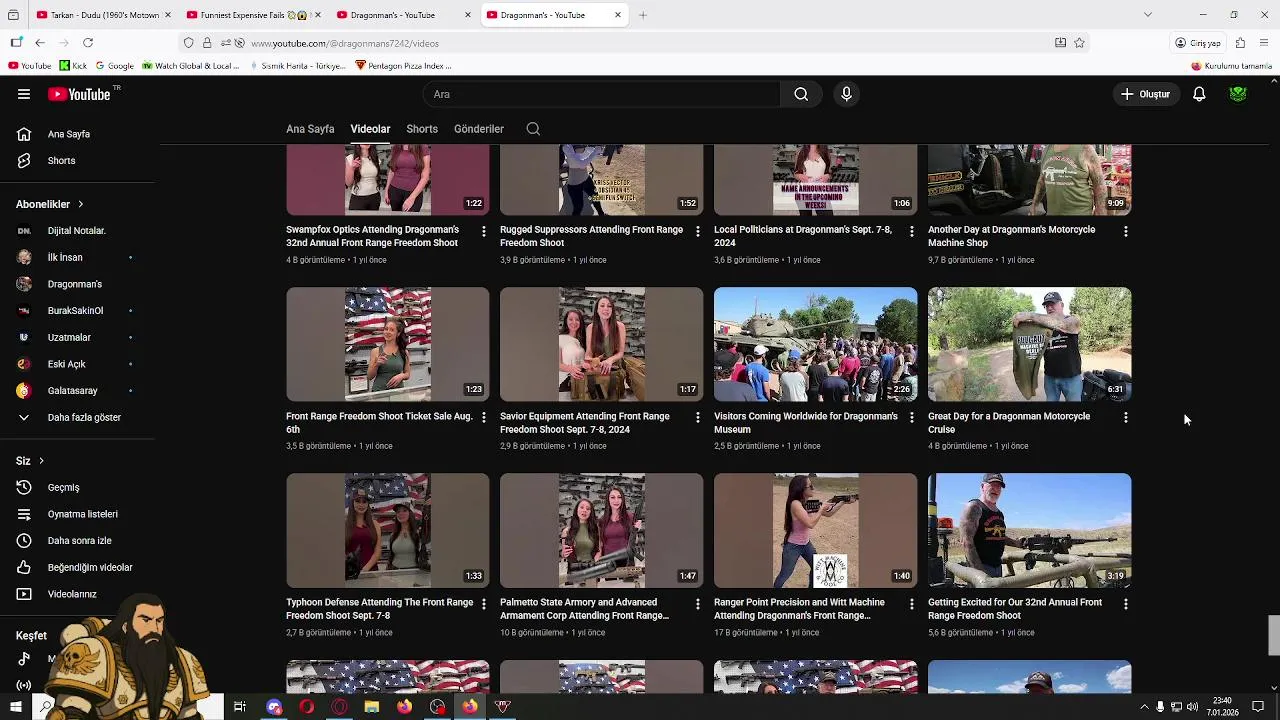Expand the Siz section chevron
The image size is (1280, 720).
[41, 461]
